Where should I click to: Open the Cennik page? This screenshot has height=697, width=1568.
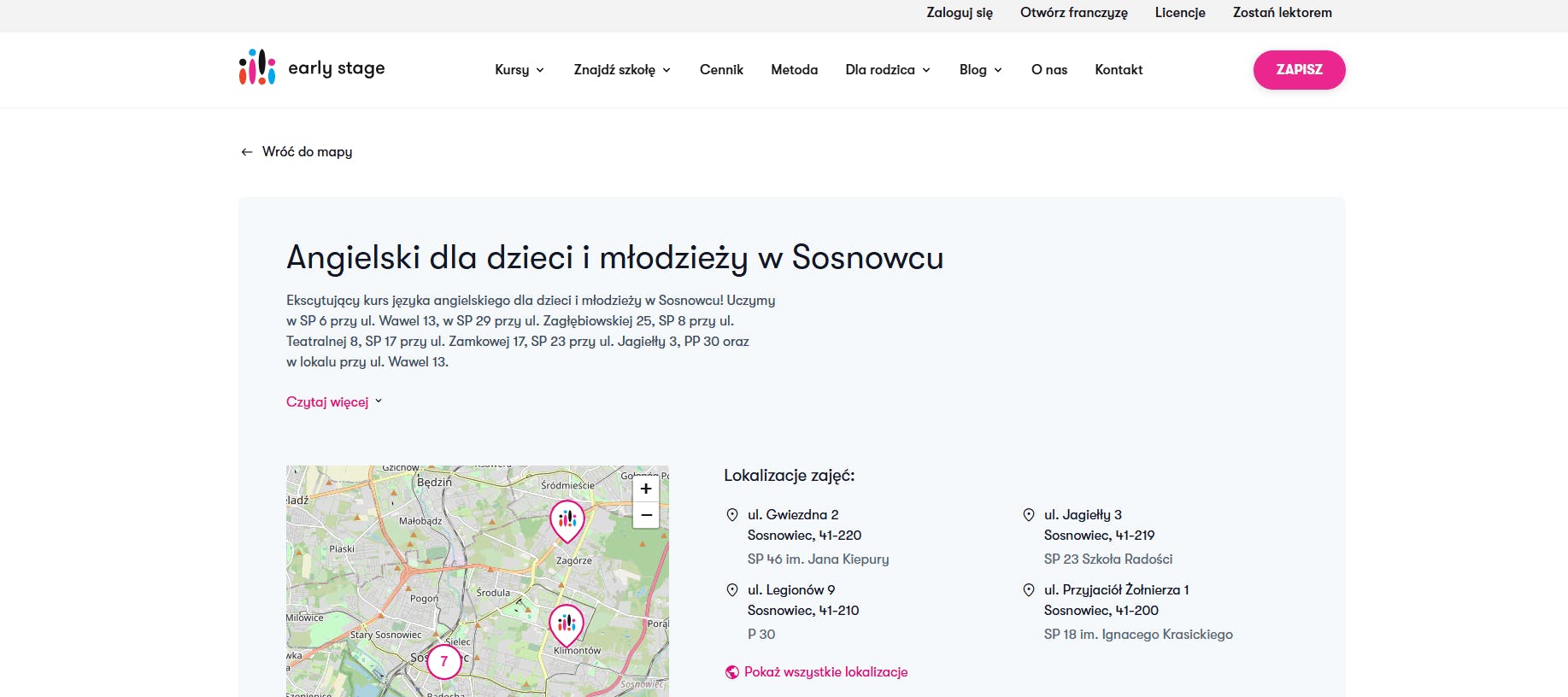point(721,70)
